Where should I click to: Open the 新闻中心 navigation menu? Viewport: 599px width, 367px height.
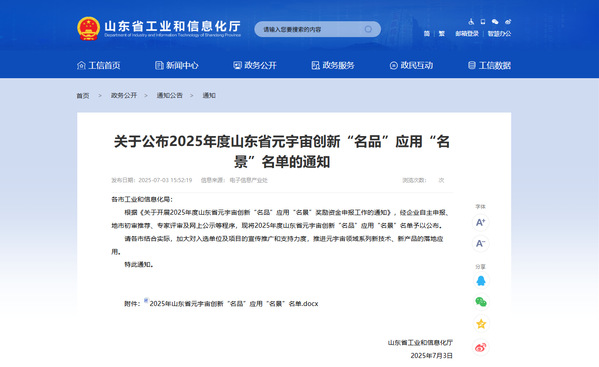[x=176, y=65]
